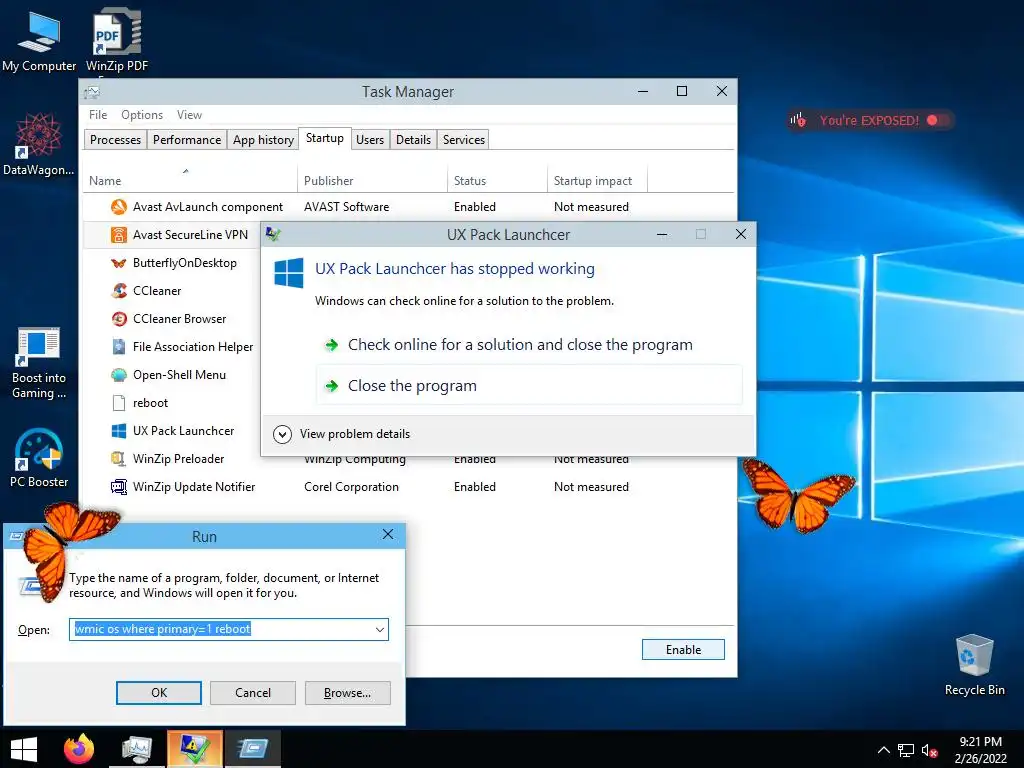
Task: Click ButterflyOnDesktop startup entry icon
Action: tap(119, 263)
